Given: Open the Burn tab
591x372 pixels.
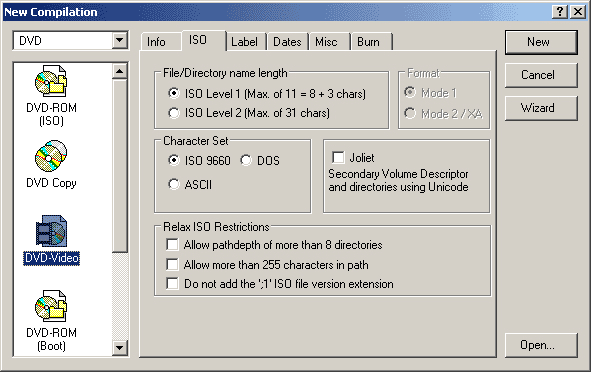Looking at the screenshot, I should pos(372,41).
